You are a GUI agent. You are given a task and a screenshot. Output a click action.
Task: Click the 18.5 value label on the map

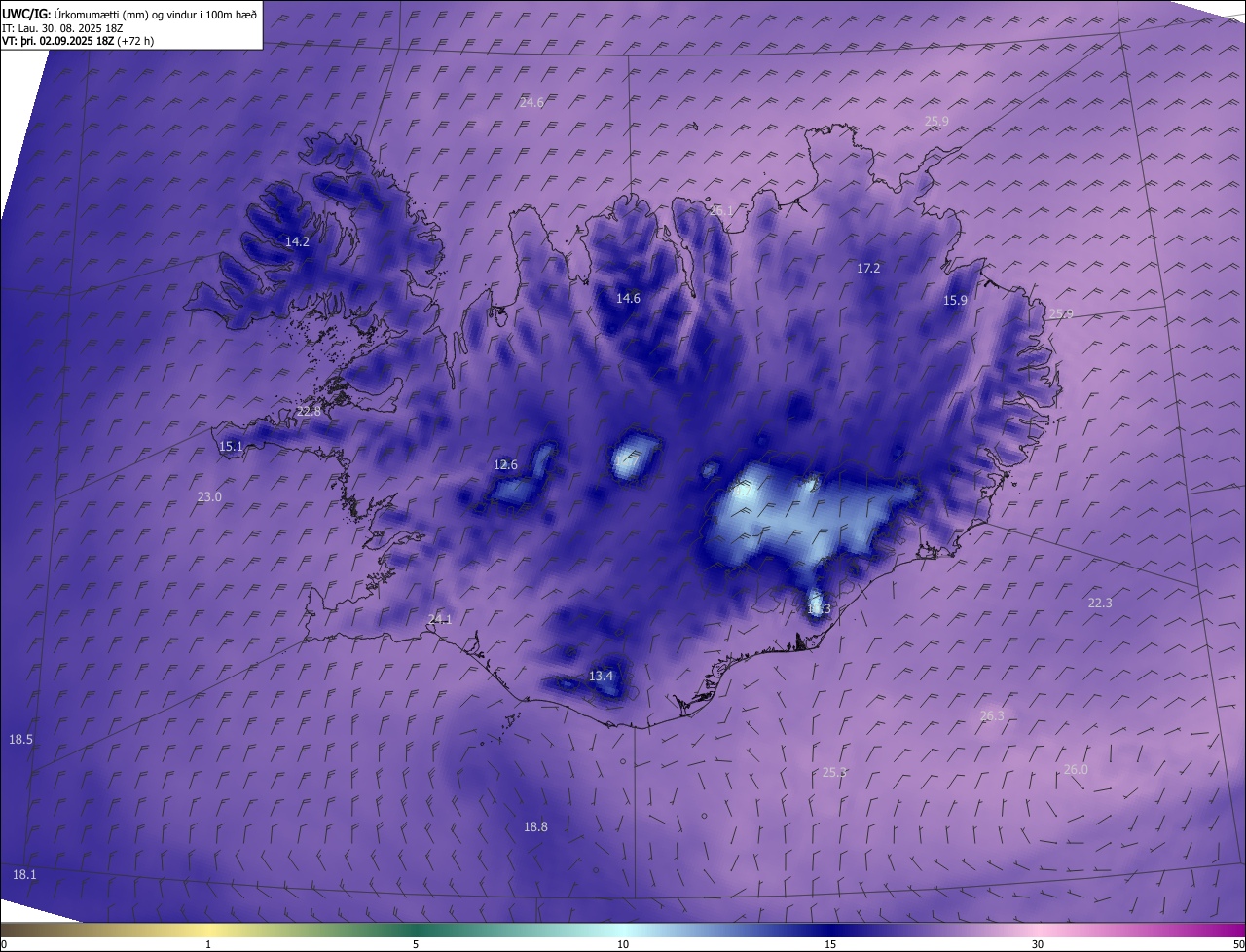pos(20,740)
